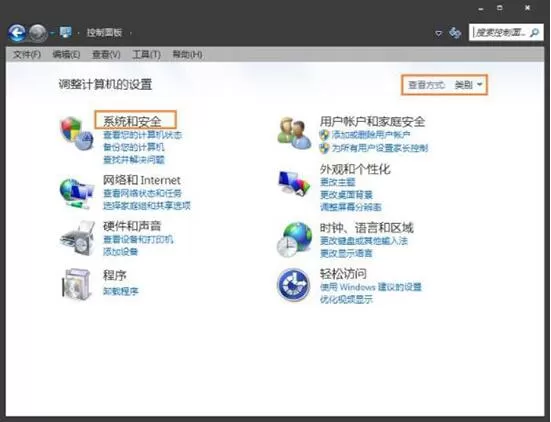Open the 轻松访问 category
Viewport: 551px width, 422px height.
pos(343,273)
